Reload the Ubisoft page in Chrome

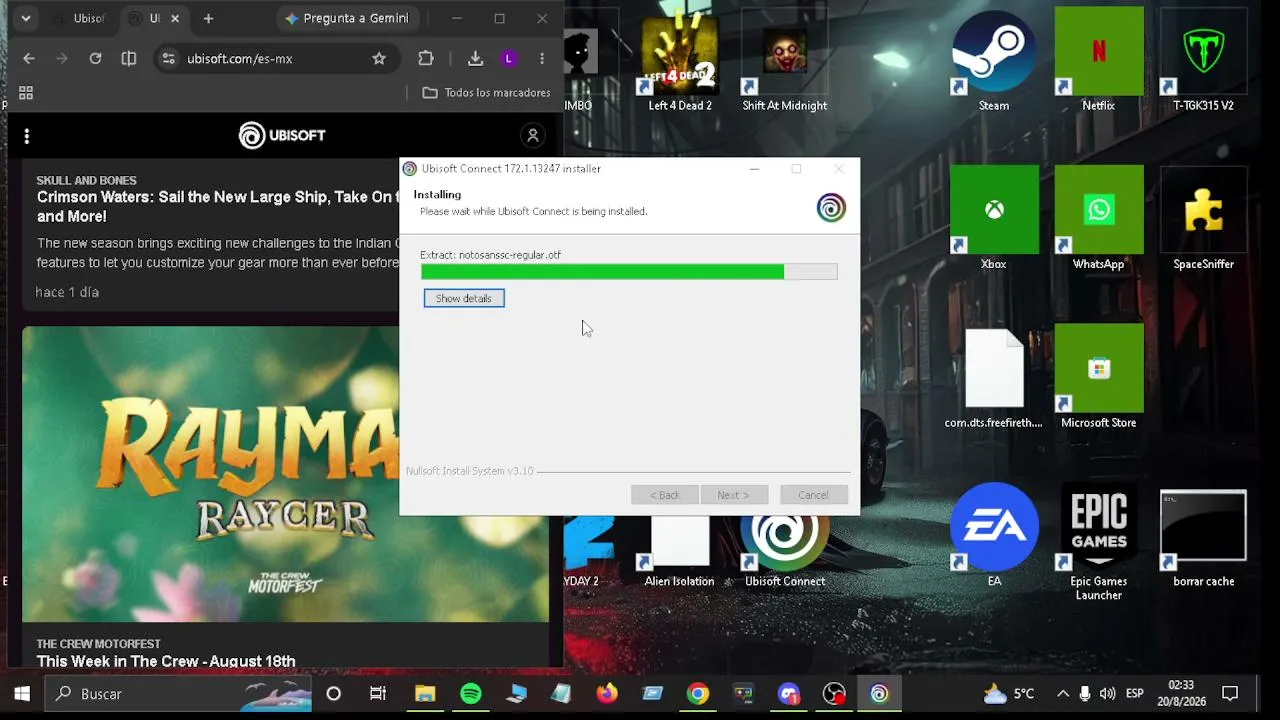coord(95,59)
